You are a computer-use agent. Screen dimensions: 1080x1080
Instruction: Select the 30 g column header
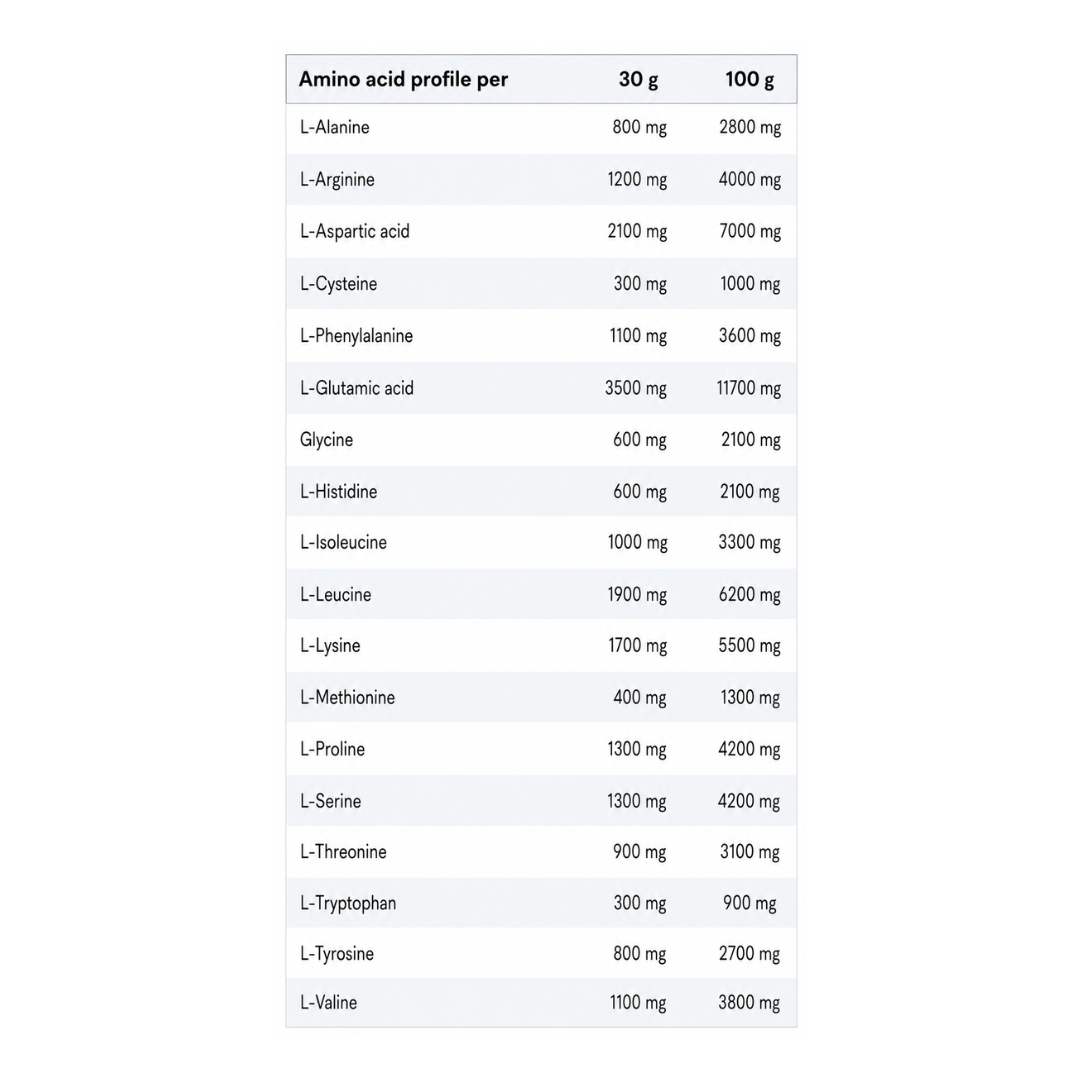(638, 80)
